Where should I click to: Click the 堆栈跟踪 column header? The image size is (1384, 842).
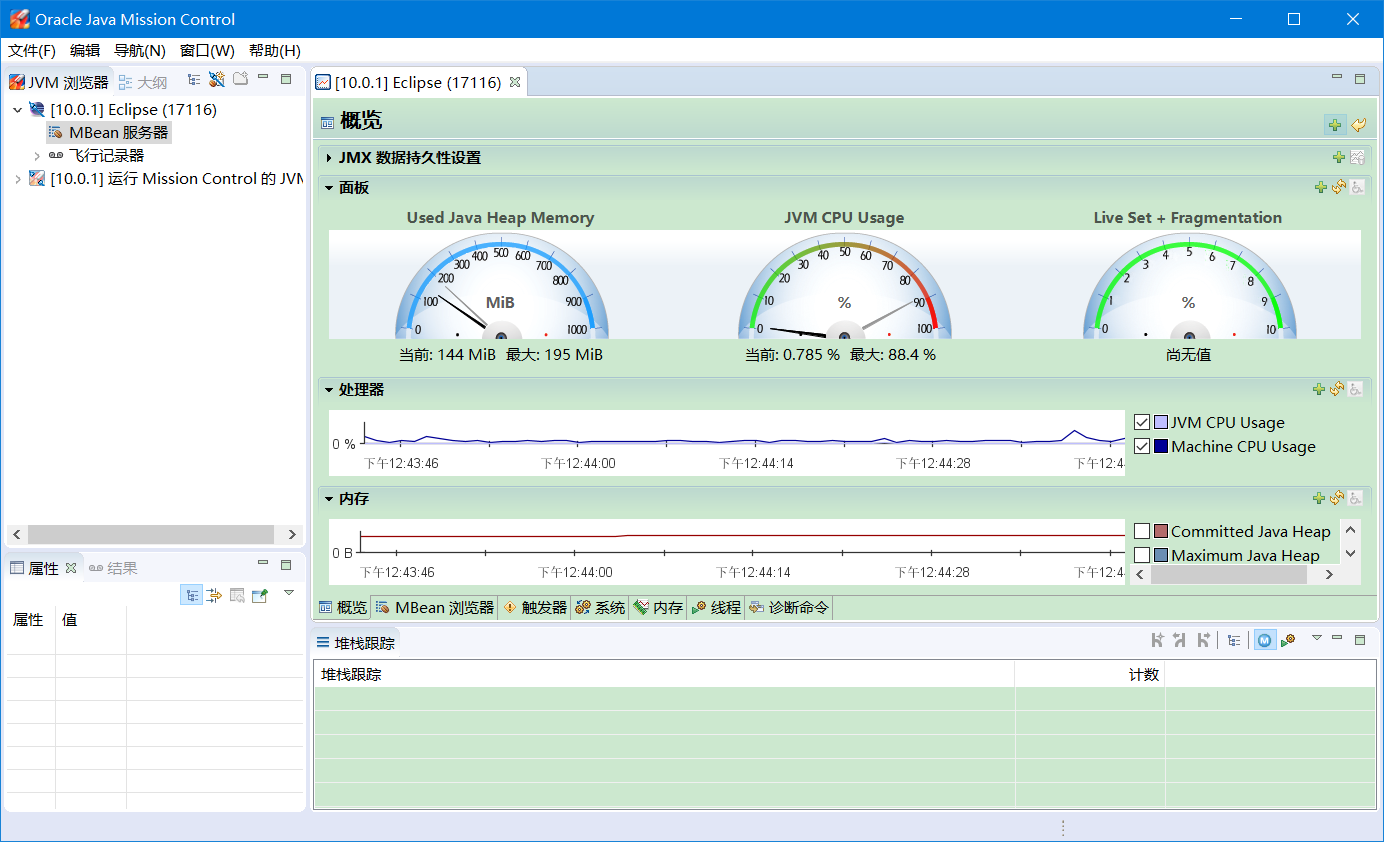click(664, 675)
